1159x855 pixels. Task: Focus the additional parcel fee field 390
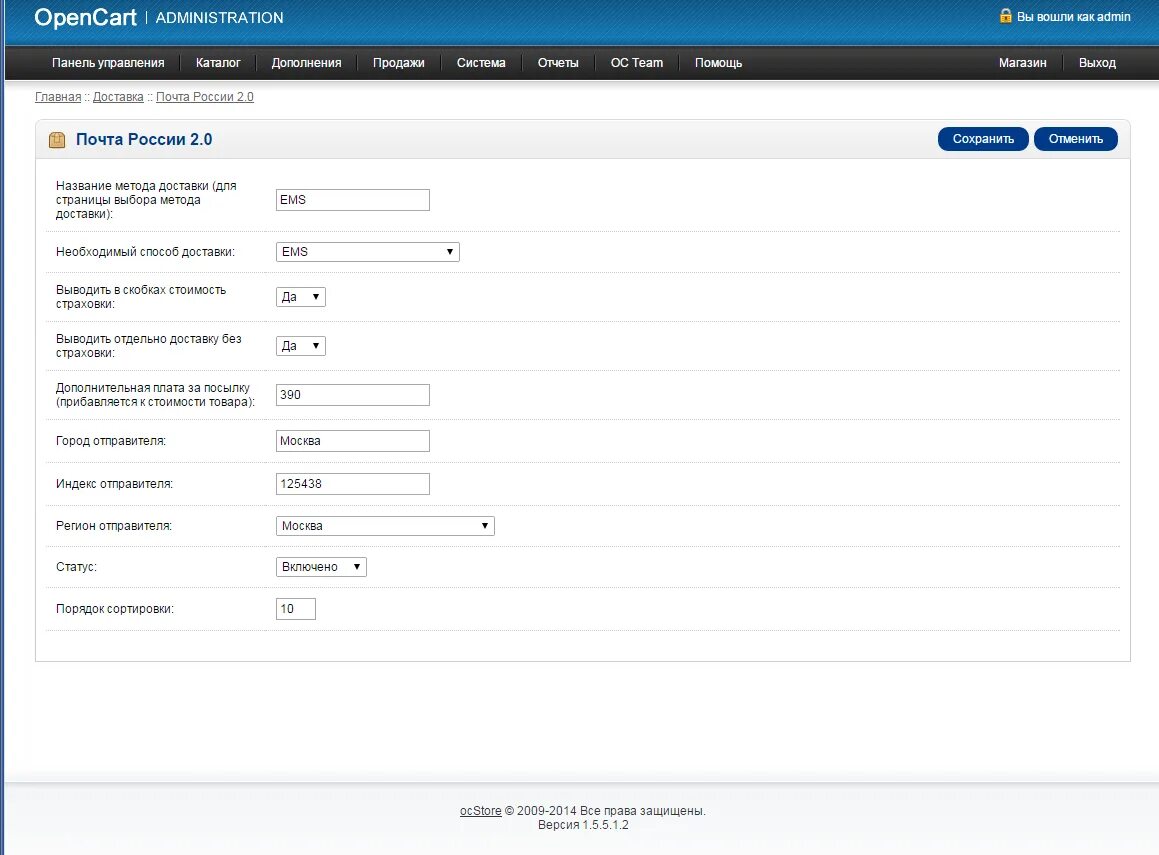click(x=353, y=395)
